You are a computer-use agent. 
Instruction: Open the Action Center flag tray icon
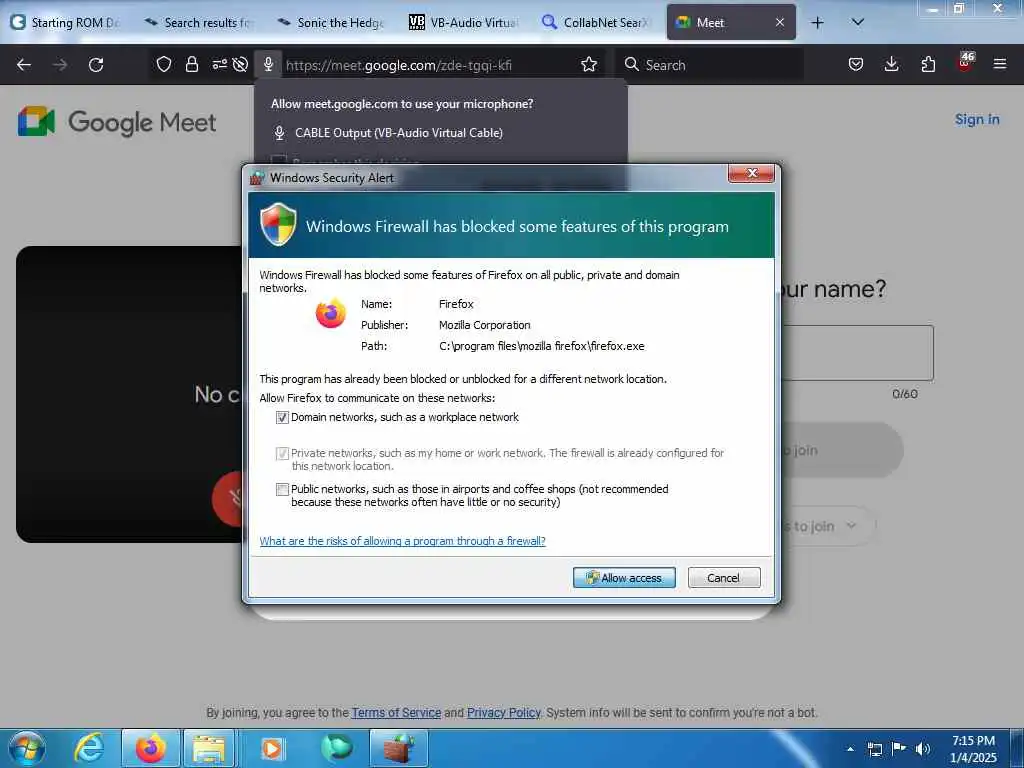[899, 749]
